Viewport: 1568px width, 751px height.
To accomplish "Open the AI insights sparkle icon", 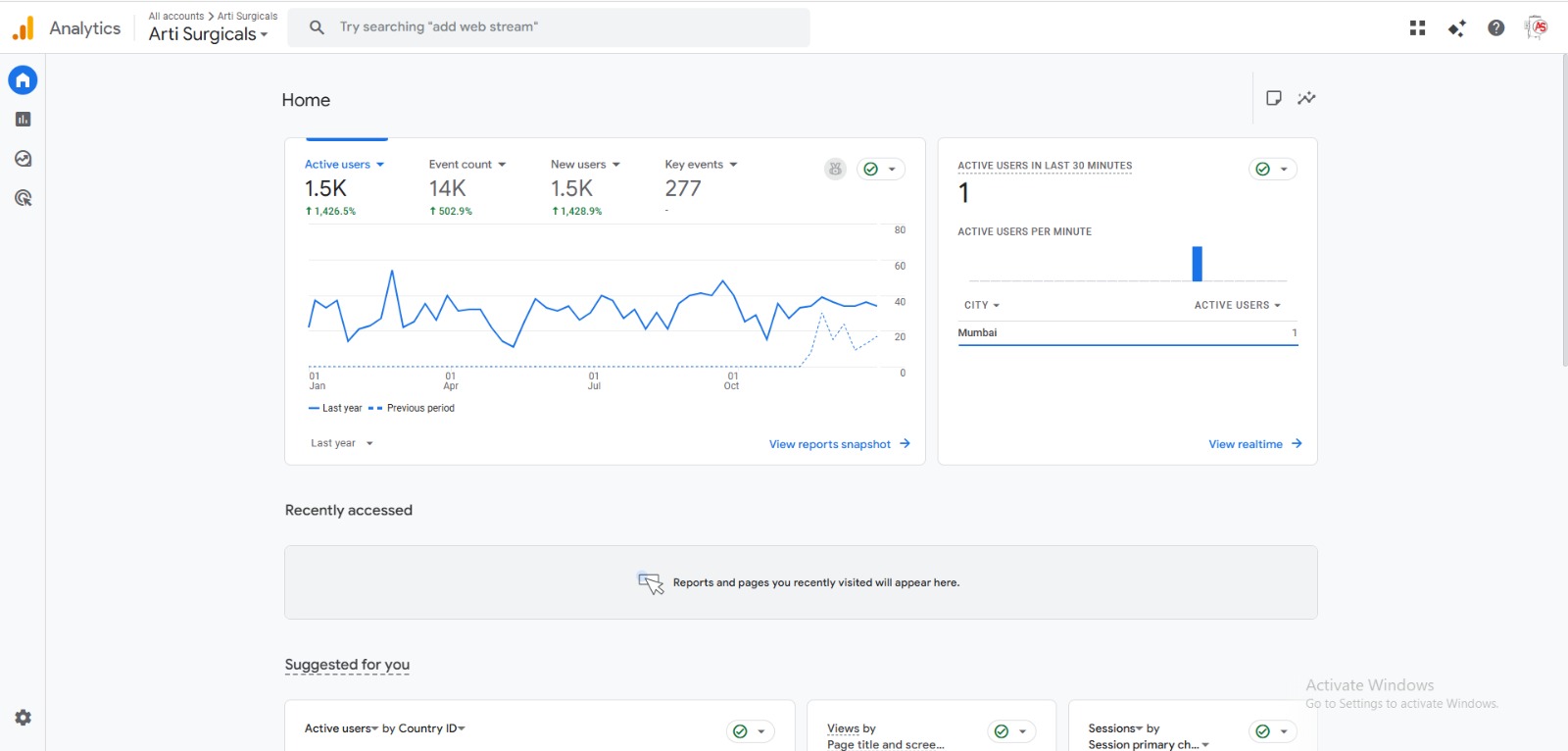I will (x=1456, y=28).
